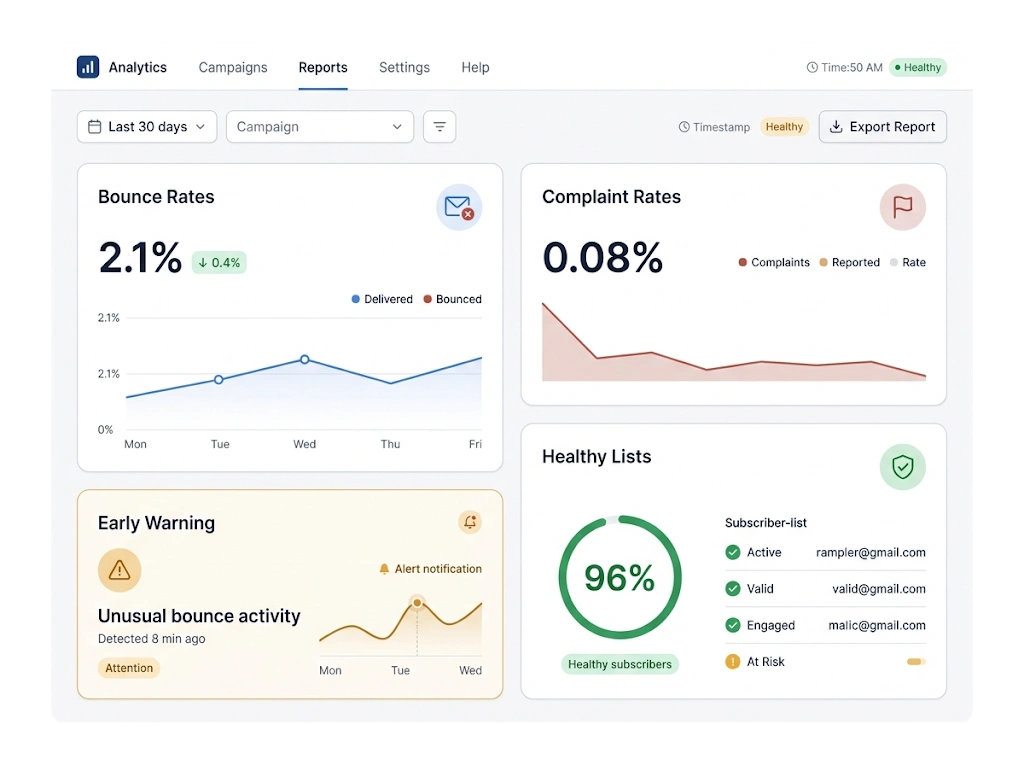Click the clock icon beside Timestamp
The image size is (1024, 765).
tap(684, 127)
